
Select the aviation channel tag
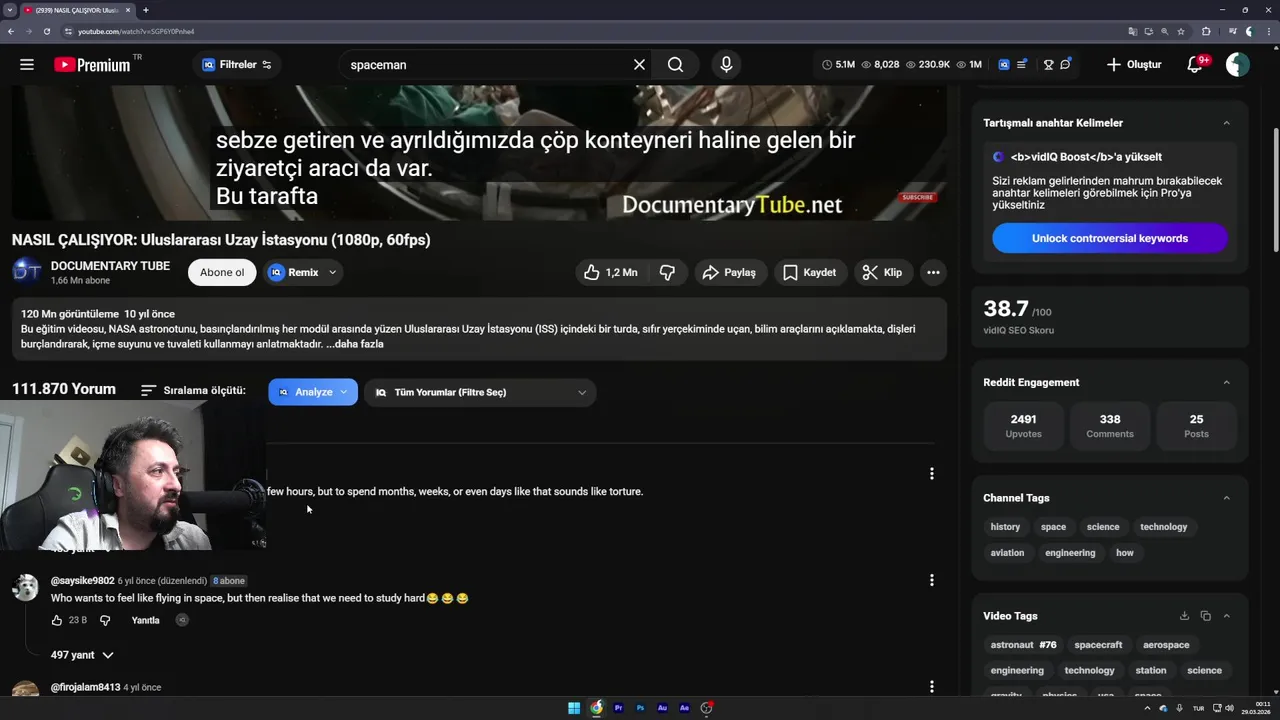point(1007,553)
